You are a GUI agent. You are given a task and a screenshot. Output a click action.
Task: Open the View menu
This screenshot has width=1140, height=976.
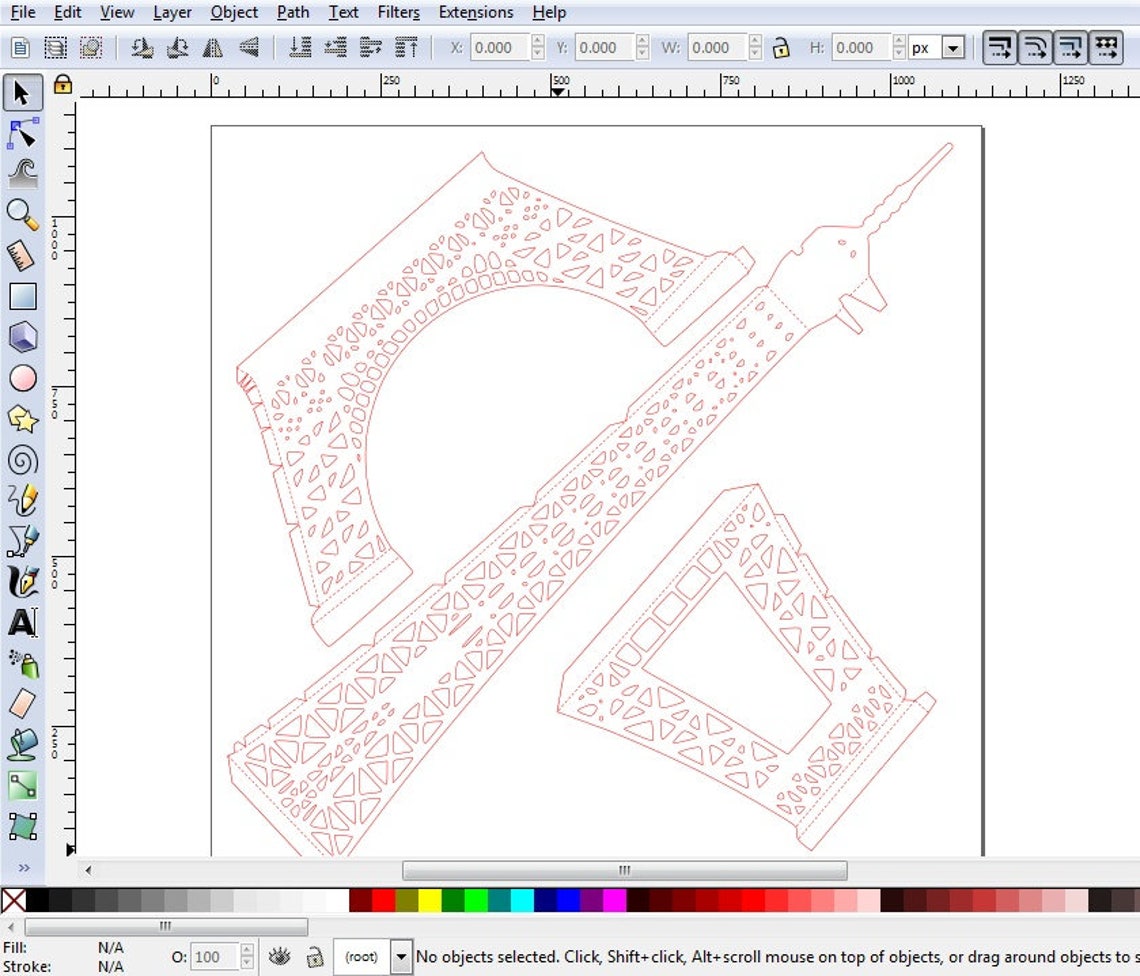[117, 12]
